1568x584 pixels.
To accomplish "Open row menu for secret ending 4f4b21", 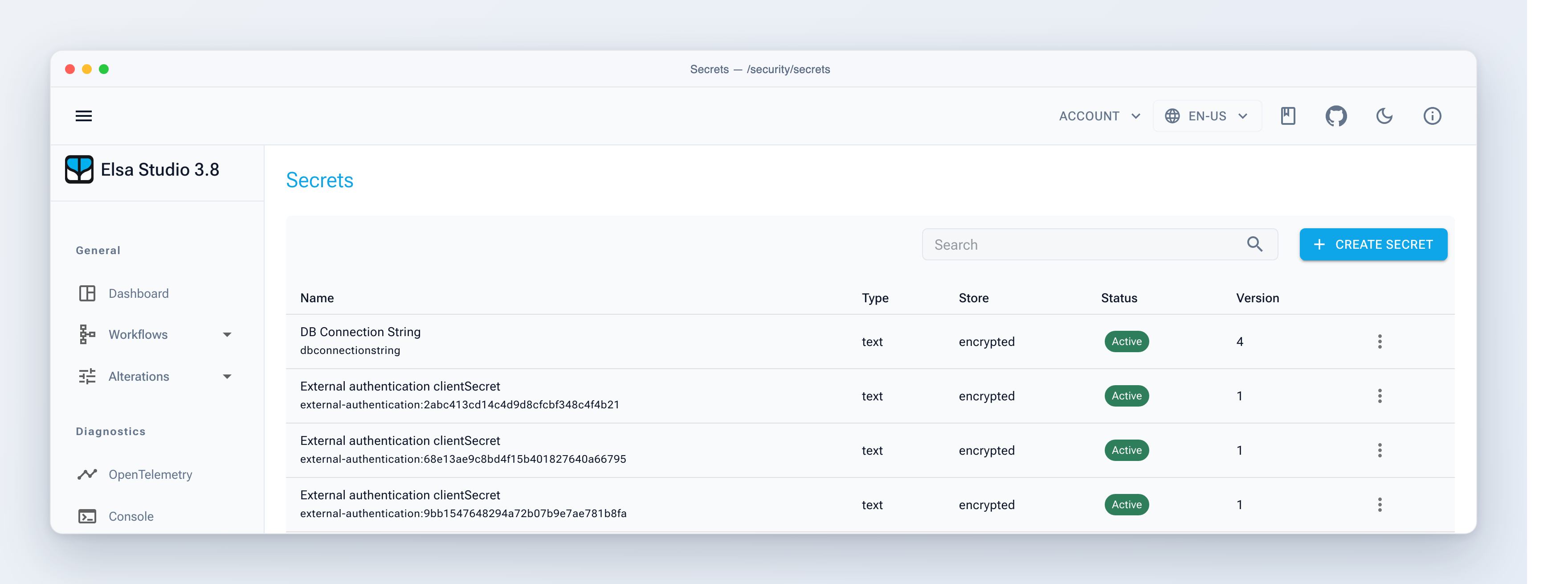I will (1379, 396).
